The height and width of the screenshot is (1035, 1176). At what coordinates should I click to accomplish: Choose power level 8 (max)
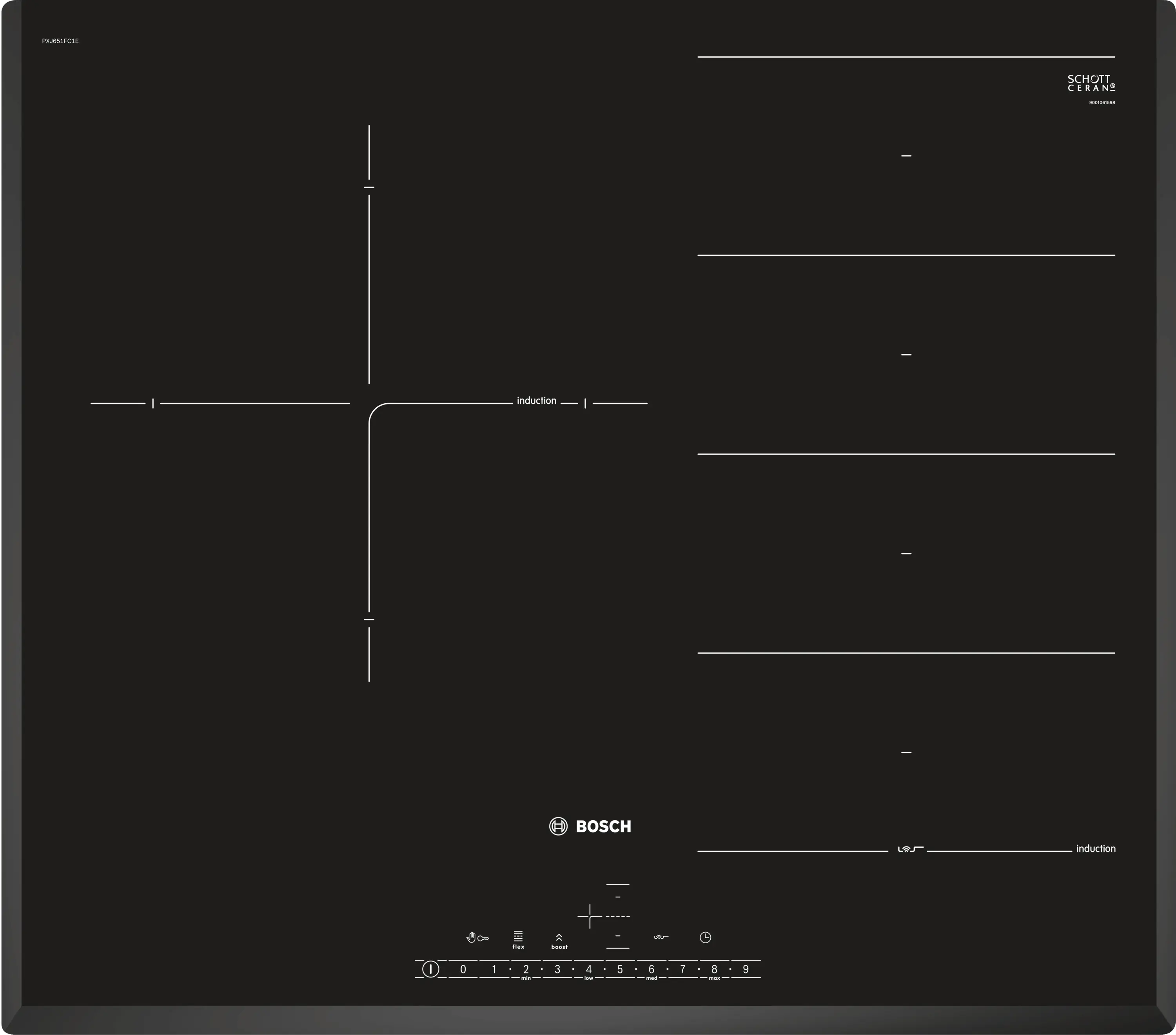[714, 970]
